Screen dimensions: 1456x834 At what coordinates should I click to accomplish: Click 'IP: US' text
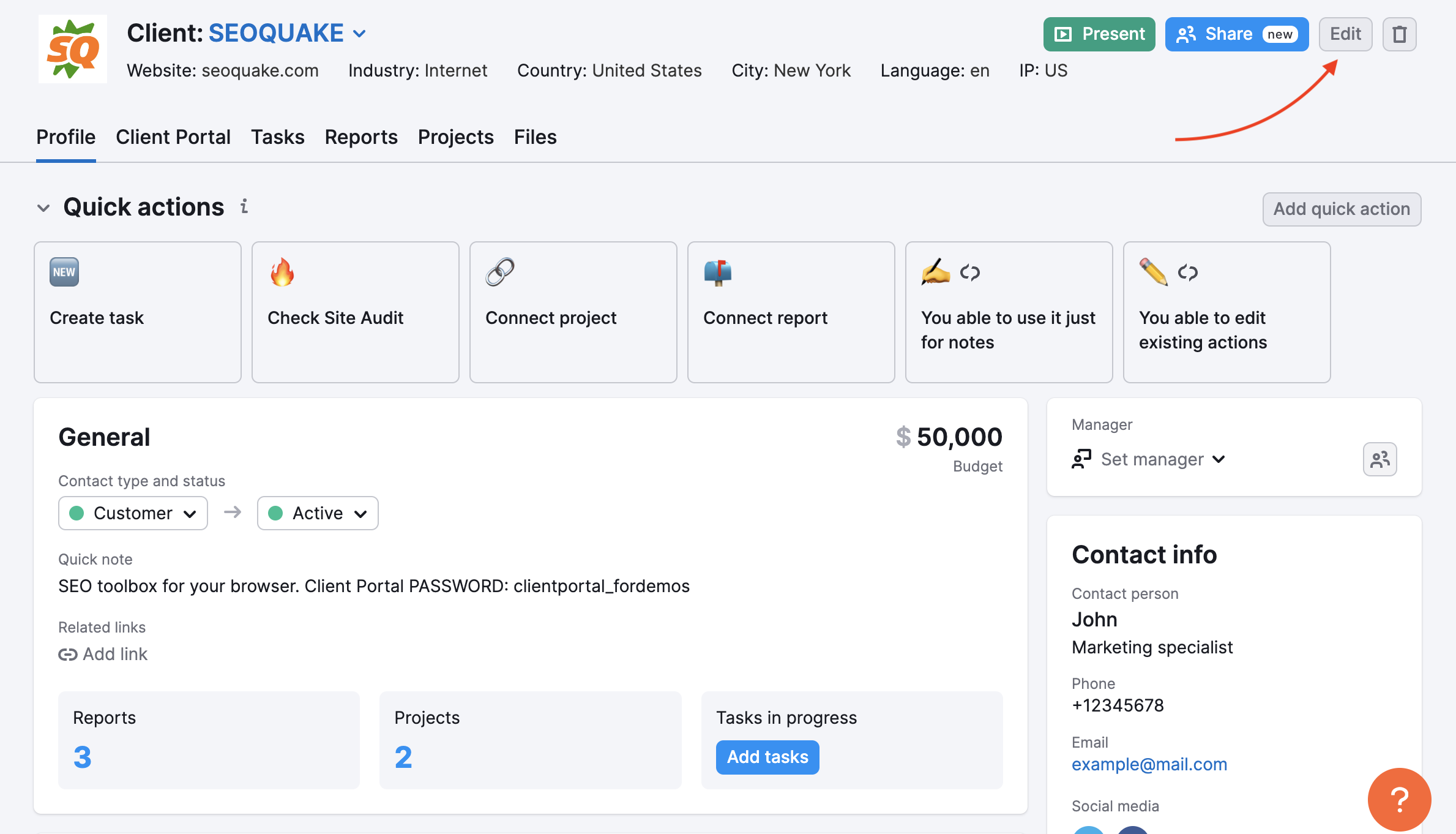click(x=1043, y=70)
